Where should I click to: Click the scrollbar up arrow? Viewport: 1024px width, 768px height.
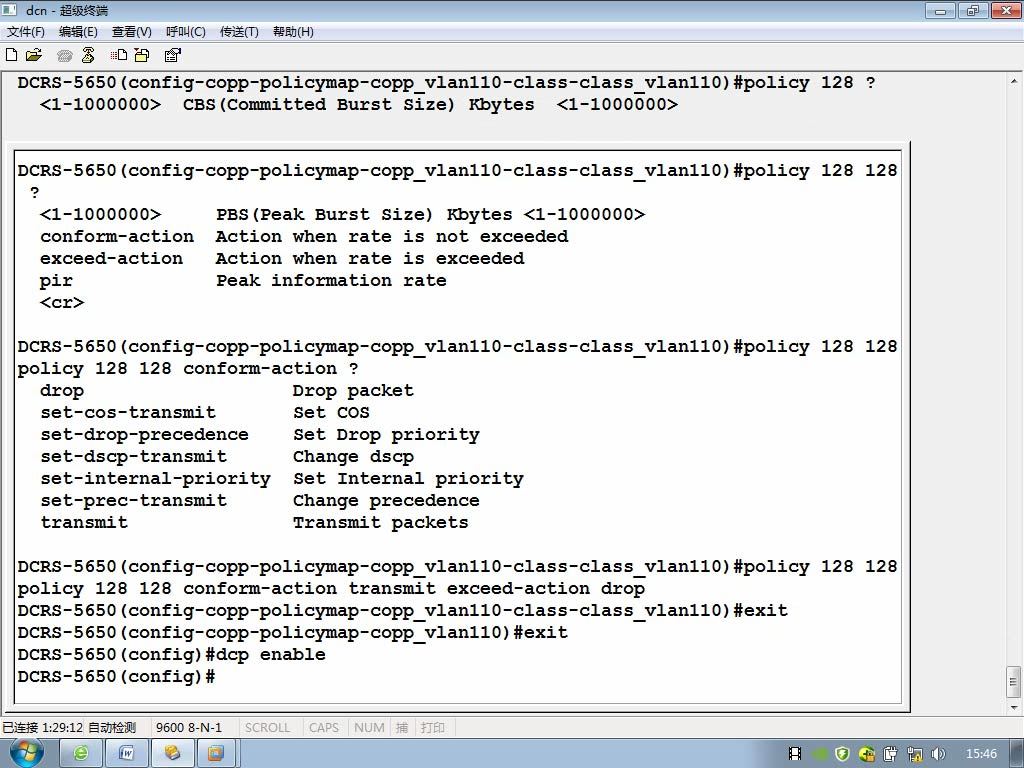pyautogui.click(x=1014, y=82)
